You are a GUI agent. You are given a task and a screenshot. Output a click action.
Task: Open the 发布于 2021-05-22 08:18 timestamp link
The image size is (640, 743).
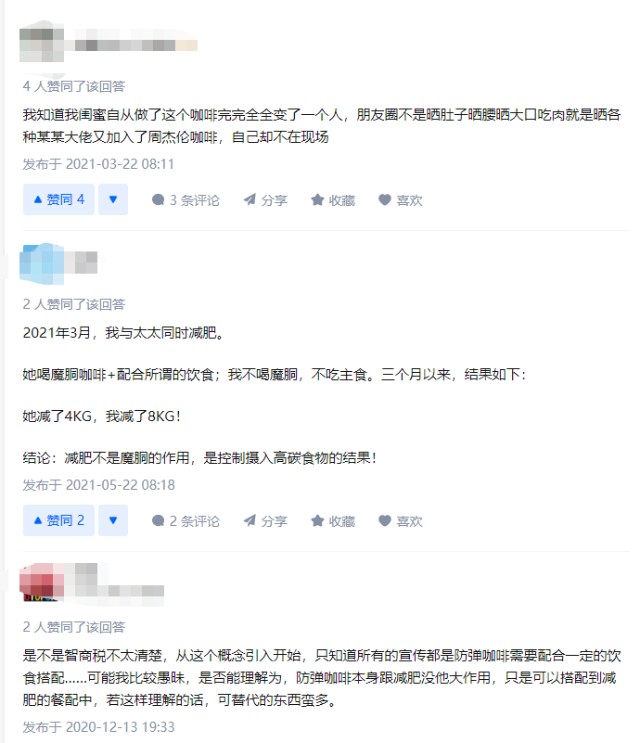click(x=99, y=485)
